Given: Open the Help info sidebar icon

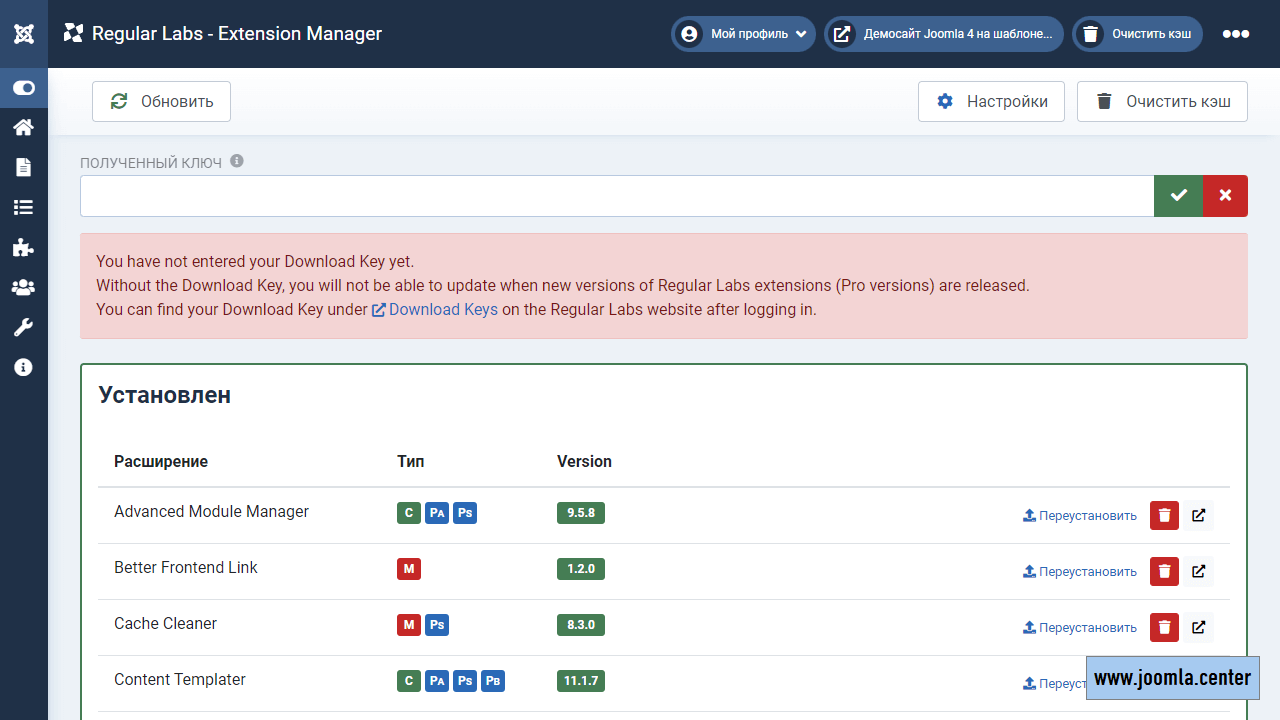Looking at the screenshot, I should (x=23, y=367).
